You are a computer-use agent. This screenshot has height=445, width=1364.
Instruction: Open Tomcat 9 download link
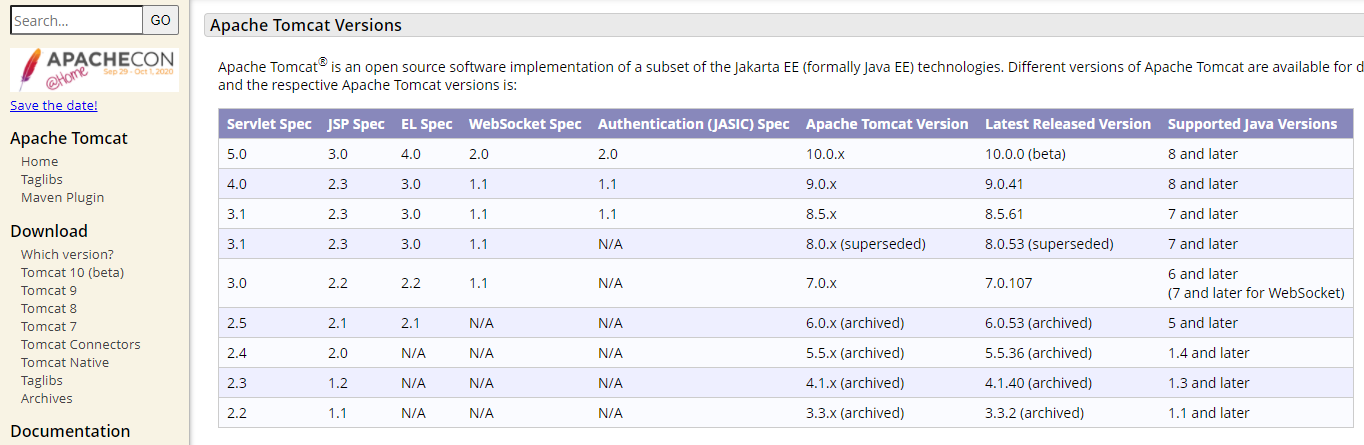point(49,290)
